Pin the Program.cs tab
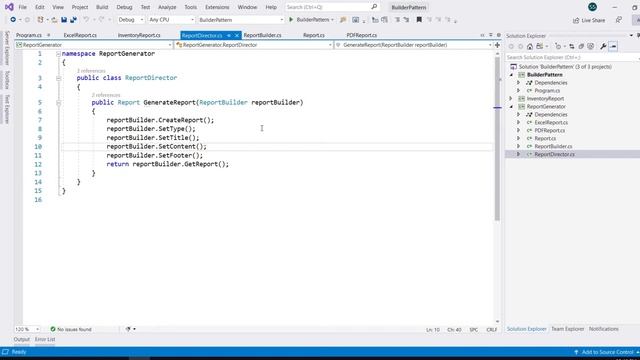This screenshot has height=360, width=640. 49,35
